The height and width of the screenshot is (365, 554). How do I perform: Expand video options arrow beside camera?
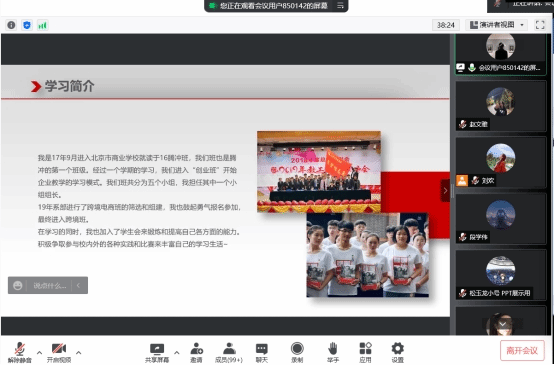(78, 352)
